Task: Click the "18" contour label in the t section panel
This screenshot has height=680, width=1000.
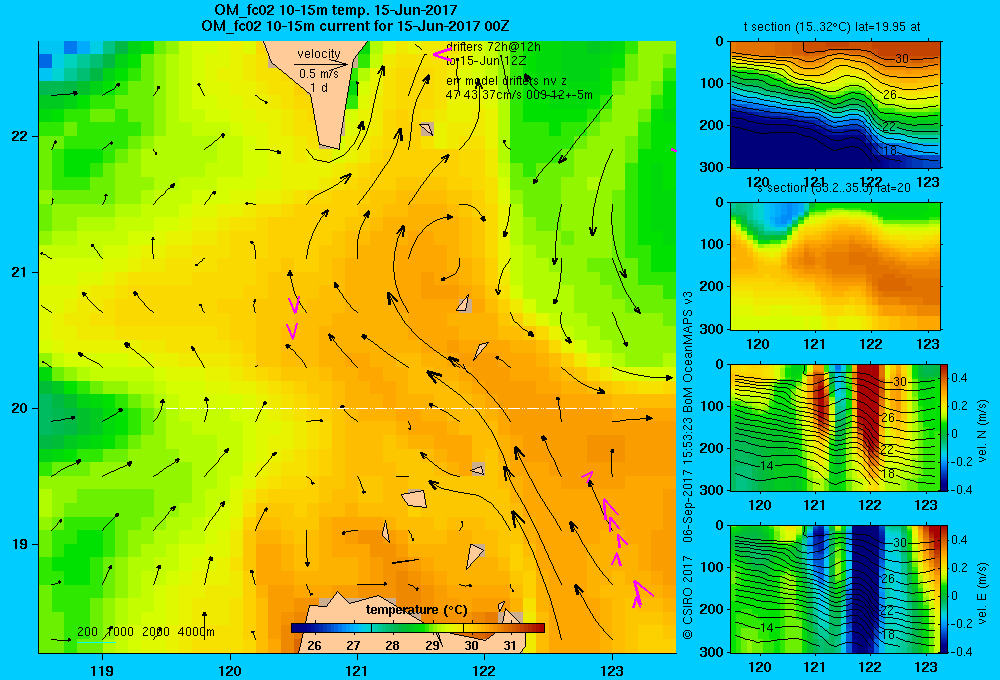Action: coord(889,151)
